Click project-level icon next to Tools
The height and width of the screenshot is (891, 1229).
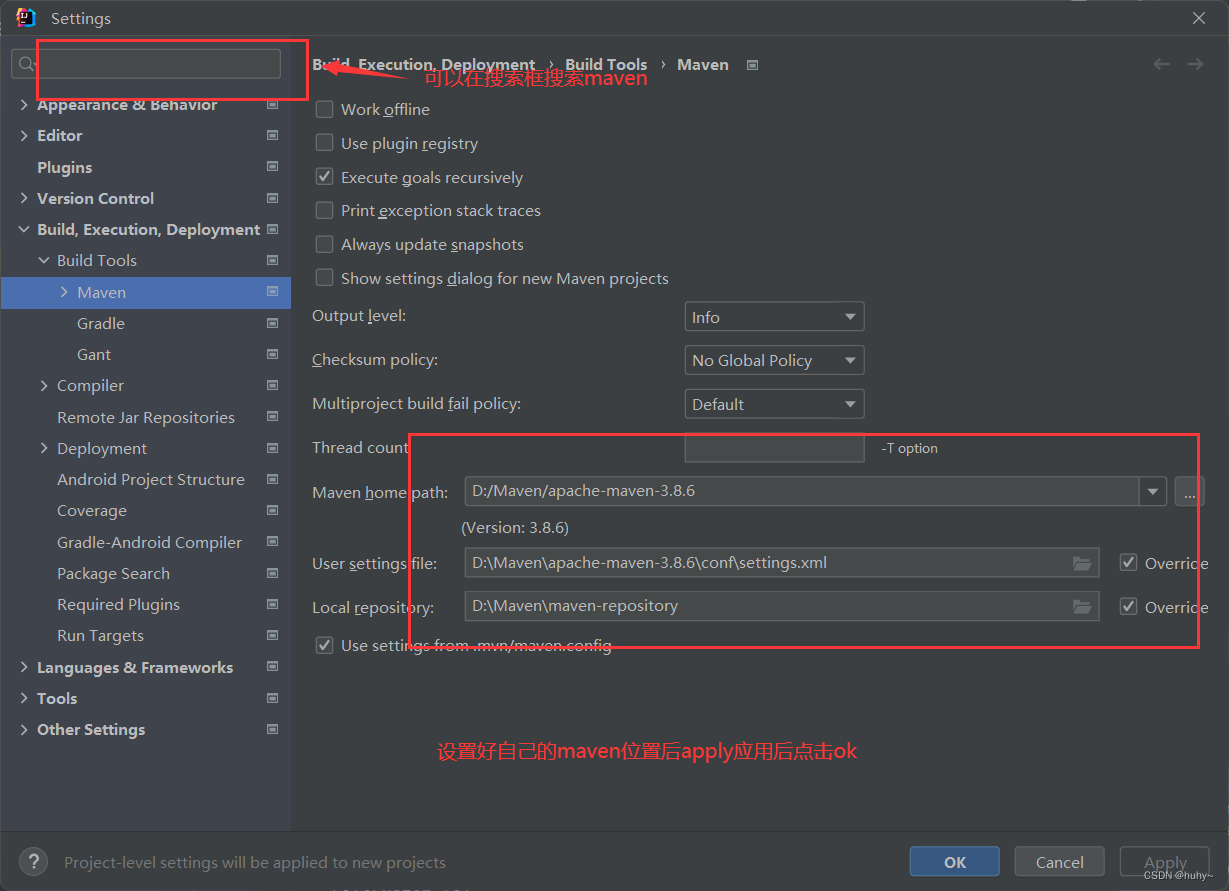pos(272,698)
